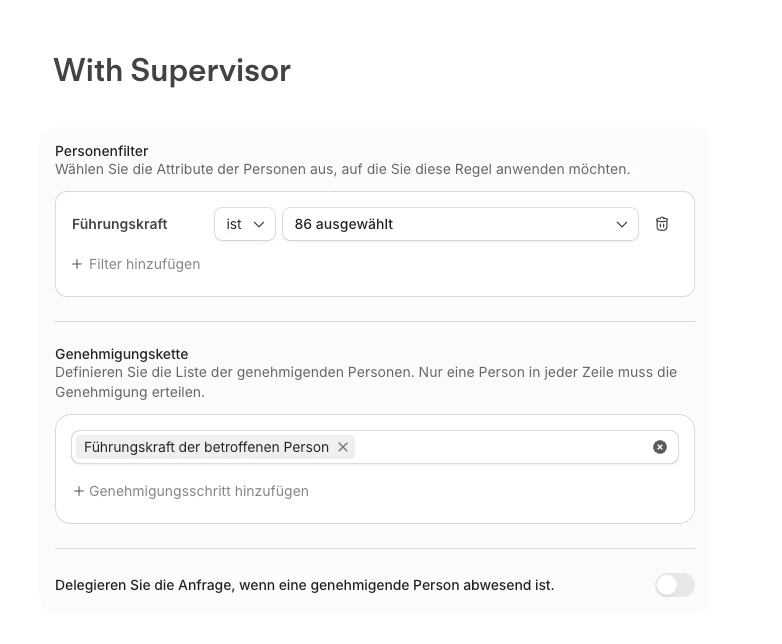Remove the 'Führungskraft der betroffenen Person' chip

click(343, 447)
